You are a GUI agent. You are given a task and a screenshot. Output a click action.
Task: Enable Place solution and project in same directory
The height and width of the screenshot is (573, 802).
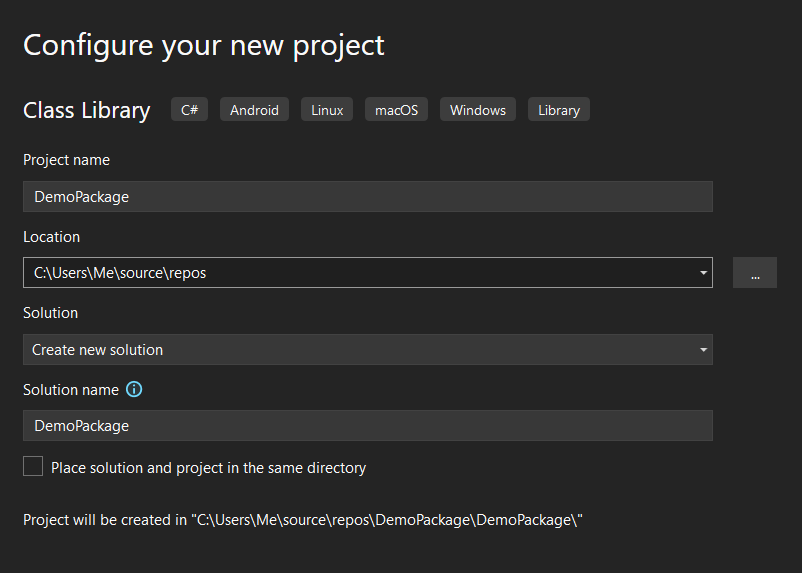click(33, 466)
